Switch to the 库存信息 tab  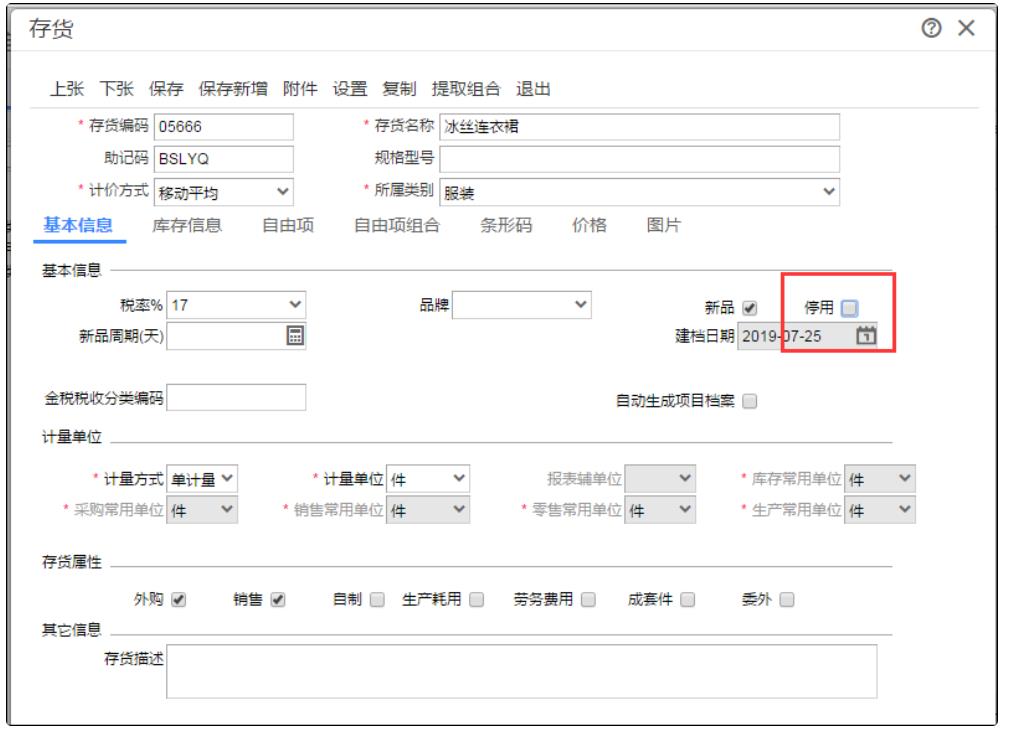coord(186,226)
